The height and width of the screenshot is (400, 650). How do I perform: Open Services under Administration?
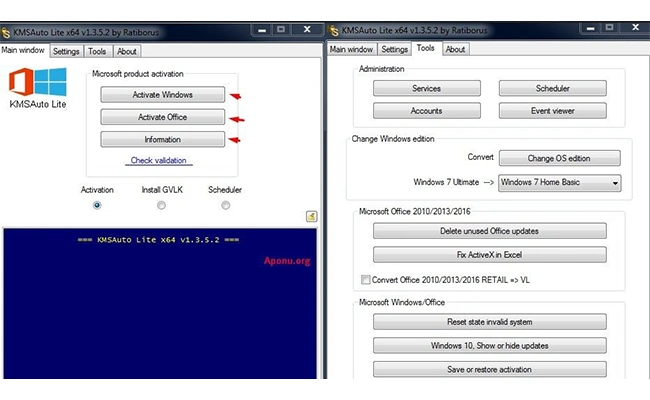click(427, 88)
